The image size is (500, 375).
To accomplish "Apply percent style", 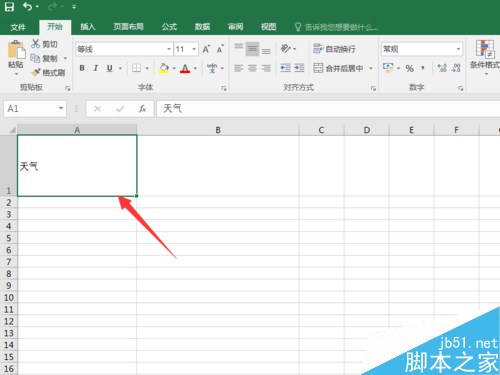I will tap(410, 68).
